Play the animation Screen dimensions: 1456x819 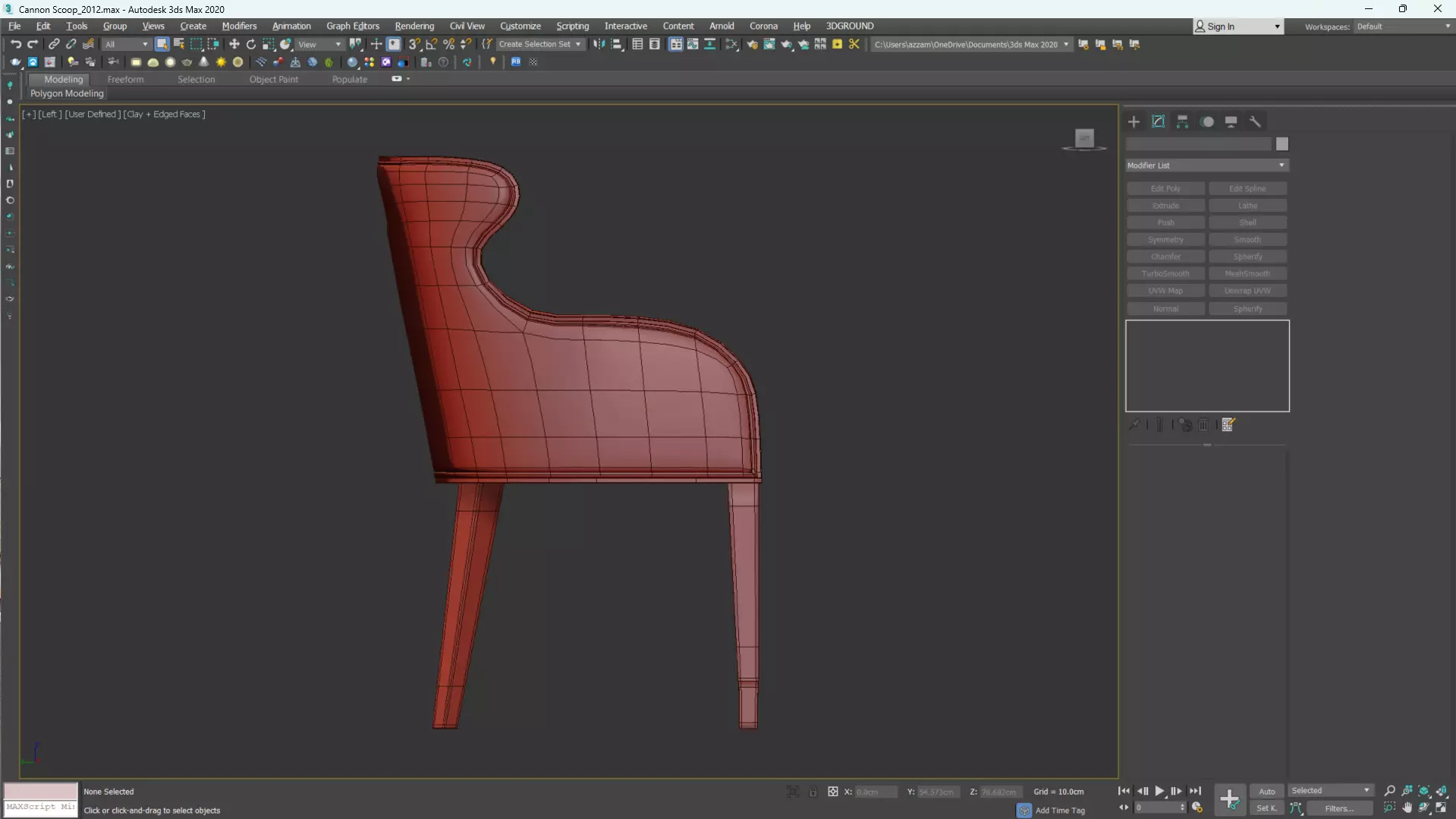1159,791
